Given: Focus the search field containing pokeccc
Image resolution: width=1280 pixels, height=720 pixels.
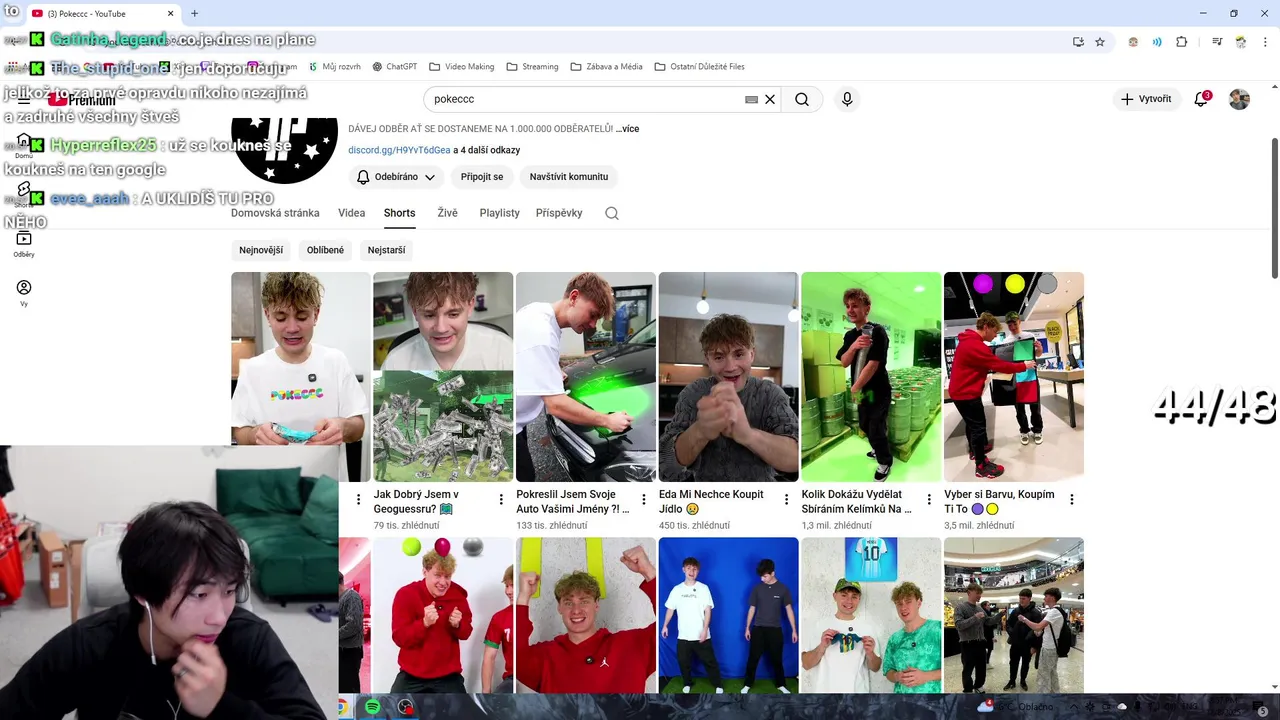Looking at the screenshot, I should click(585, 99).
